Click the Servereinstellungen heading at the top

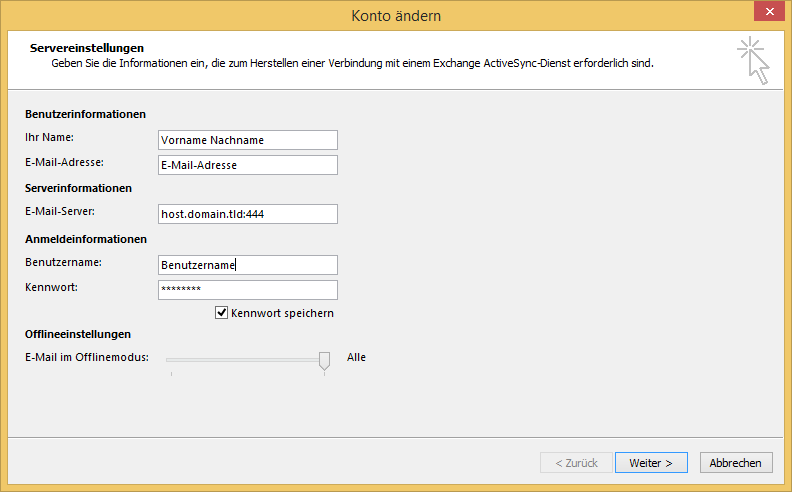pos(87,48)
